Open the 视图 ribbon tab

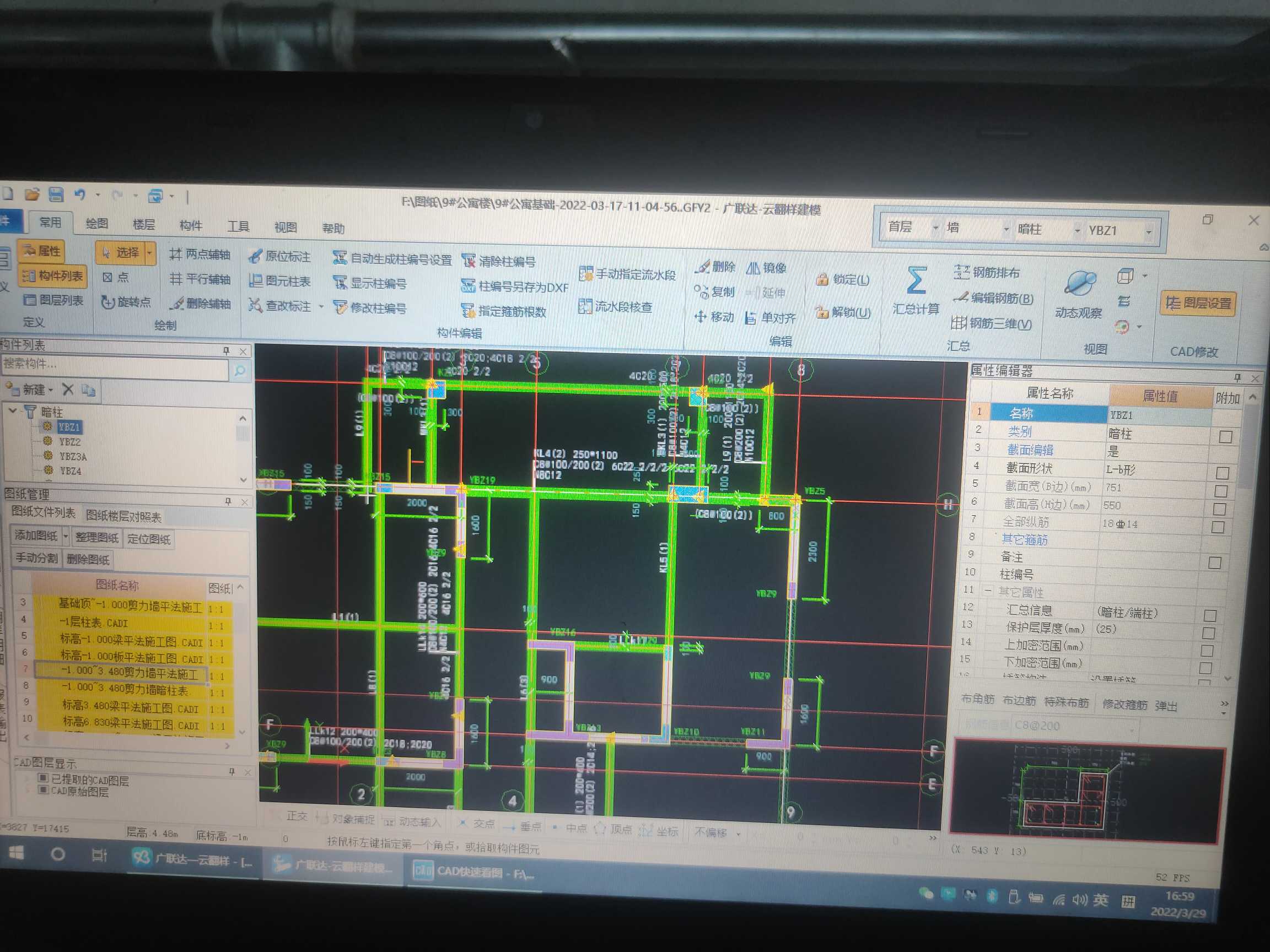coord(286,227)
